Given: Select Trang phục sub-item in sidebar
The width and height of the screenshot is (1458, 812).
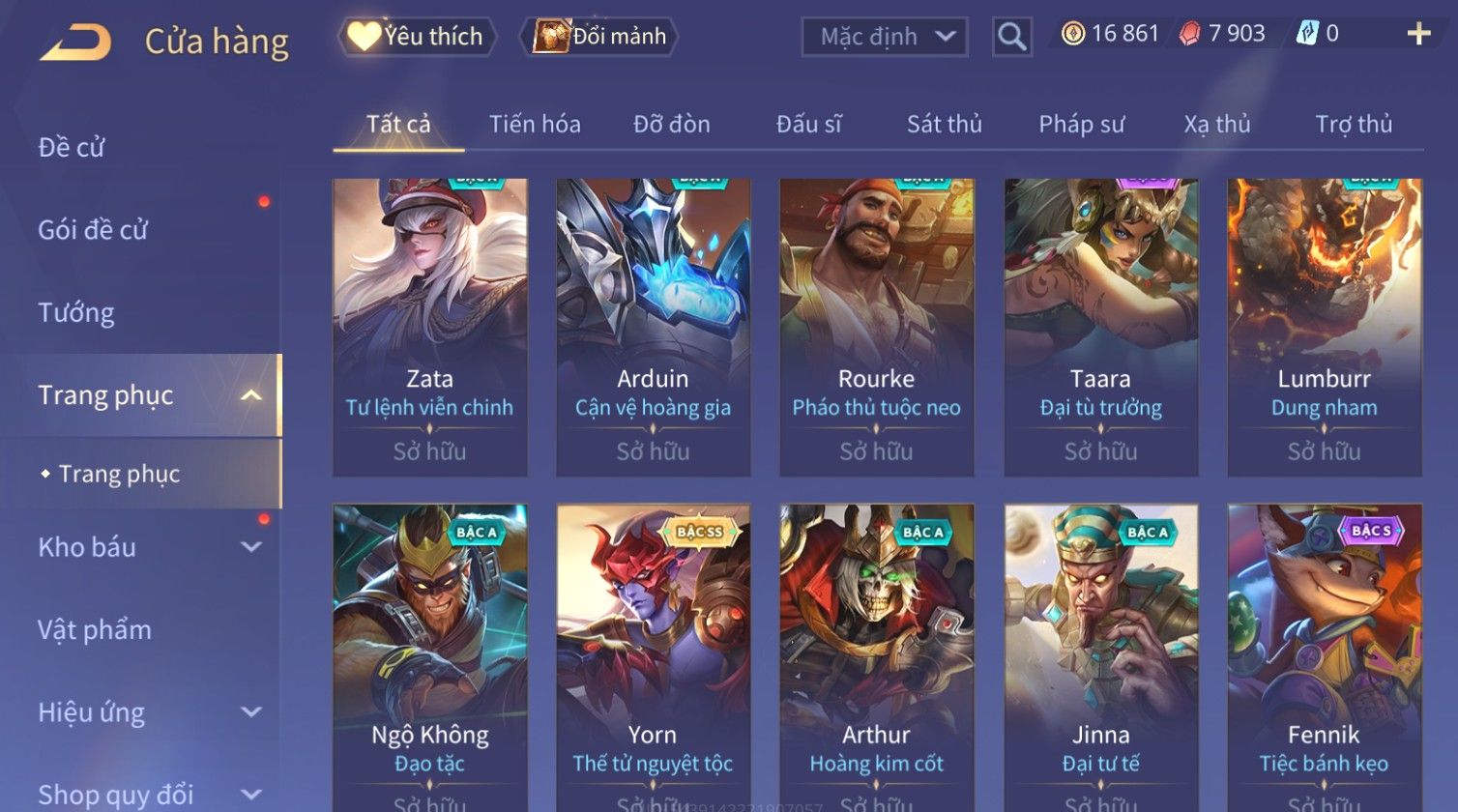Looking at the screenshot, I should pos(119,474).
